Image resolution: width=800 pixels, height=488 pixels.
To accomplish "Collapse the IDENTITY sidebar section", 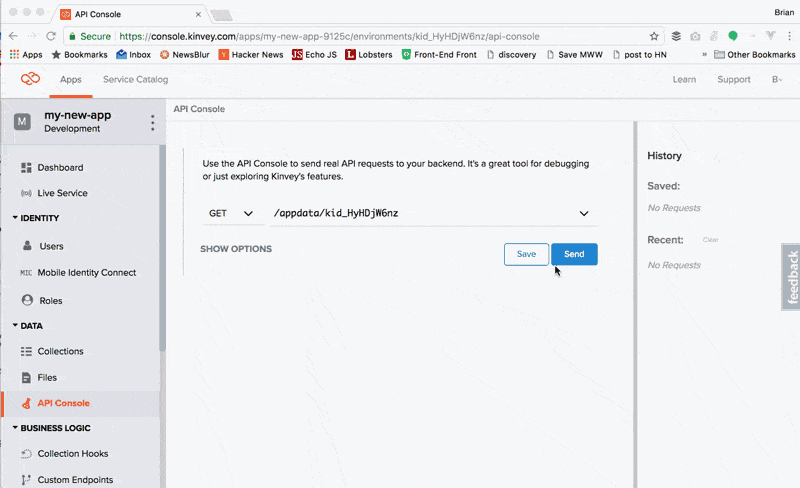I will pos(16,218).
